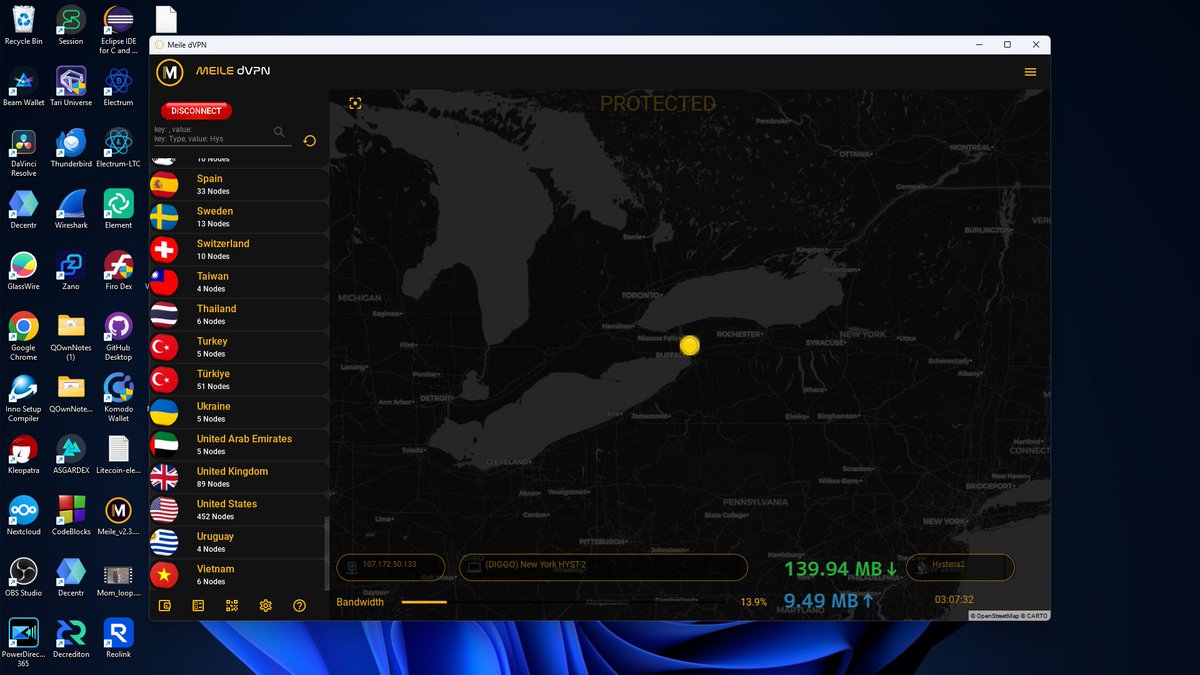Open settings gear in Meile bottom toolbar
Viewport: 1200px width, 675px height.
coord(265,605)
